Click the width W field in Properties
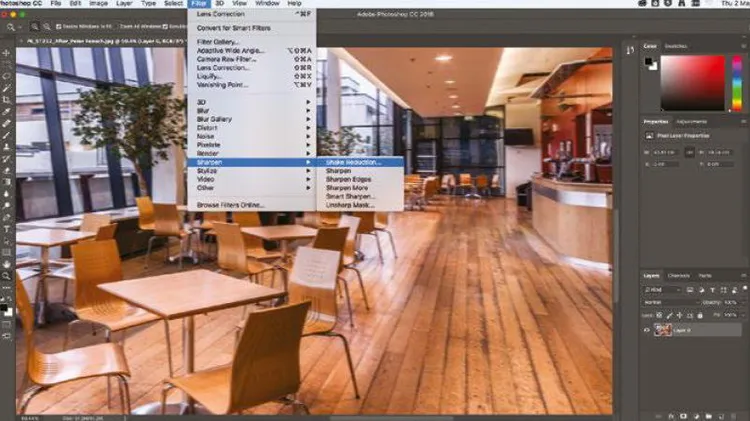Image resolution: width=750 pixels, height=421 pixels. [x=665, y=153]
